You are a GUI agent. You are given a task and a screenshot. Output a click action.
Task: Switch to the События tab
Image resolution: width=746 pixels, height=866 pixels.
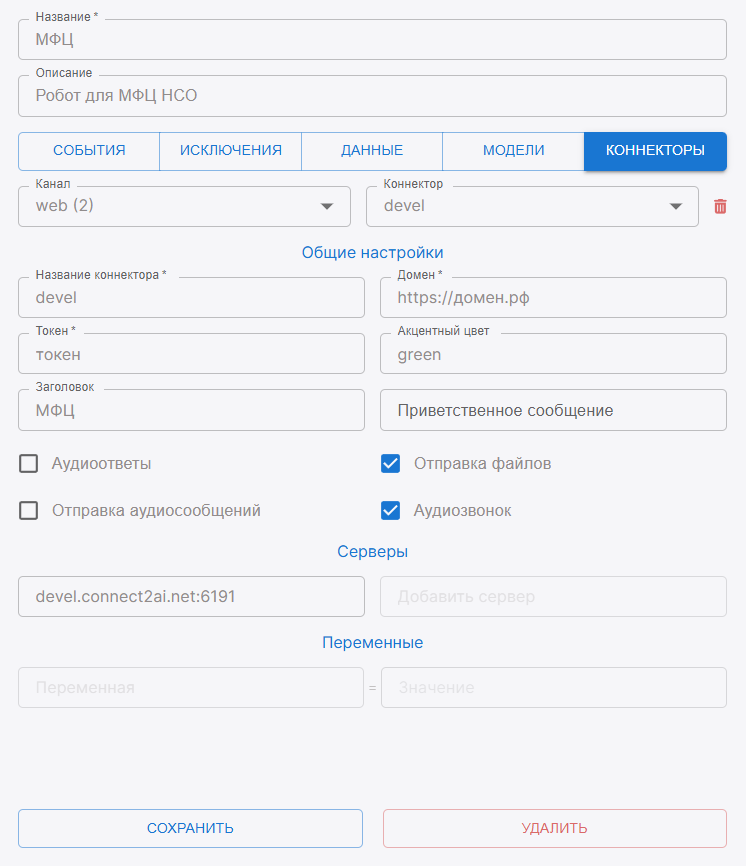pos(89,151)
